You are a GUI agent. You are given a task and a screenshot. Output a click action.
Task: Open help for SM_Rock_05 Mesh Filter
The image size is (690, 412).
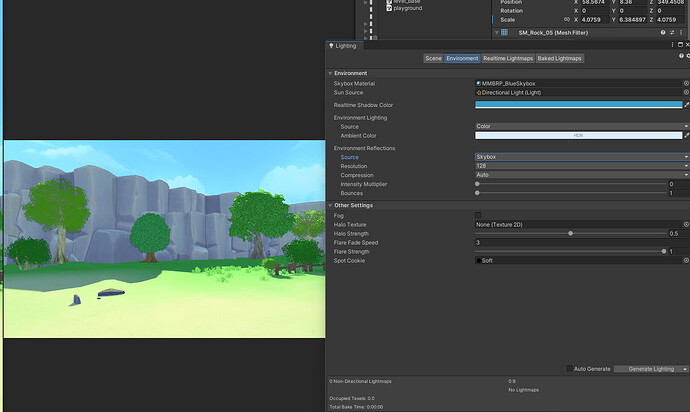[663, 33]
